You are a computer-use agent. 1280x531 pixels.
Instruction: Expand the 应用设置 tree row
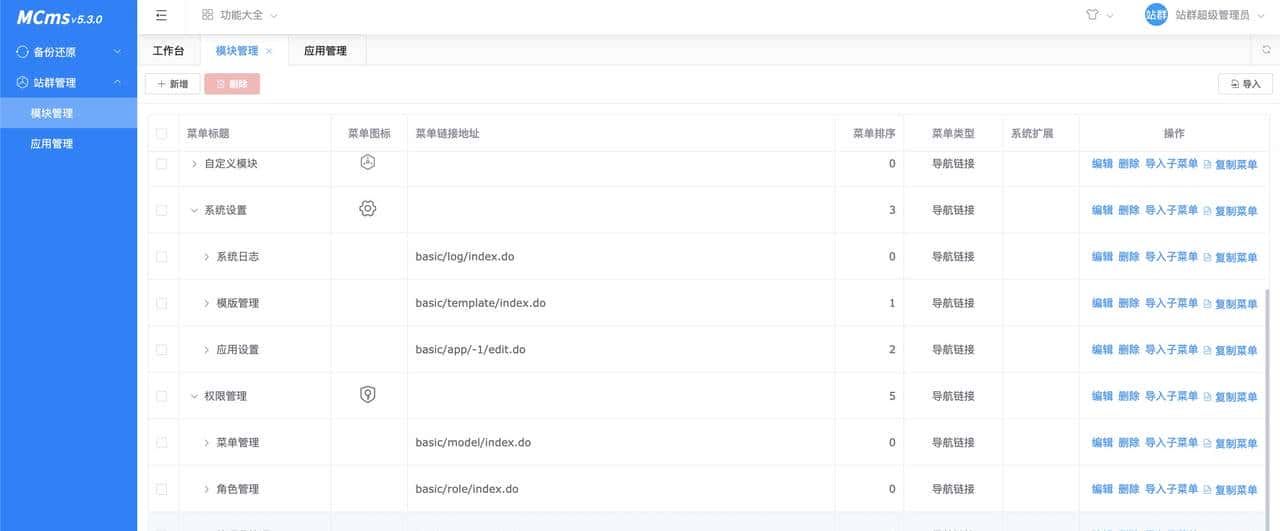click(206, 349)
